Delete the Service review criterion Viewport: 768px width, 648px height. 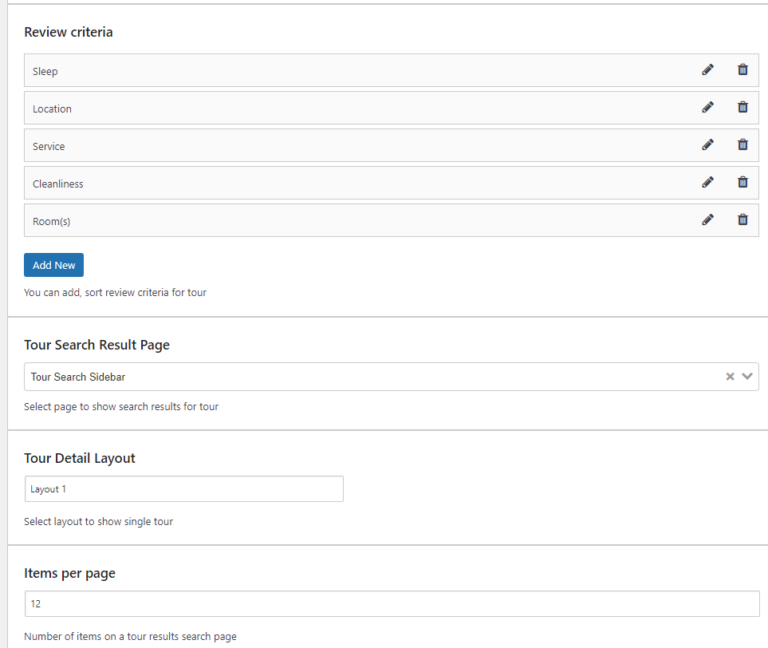[743, 145]
